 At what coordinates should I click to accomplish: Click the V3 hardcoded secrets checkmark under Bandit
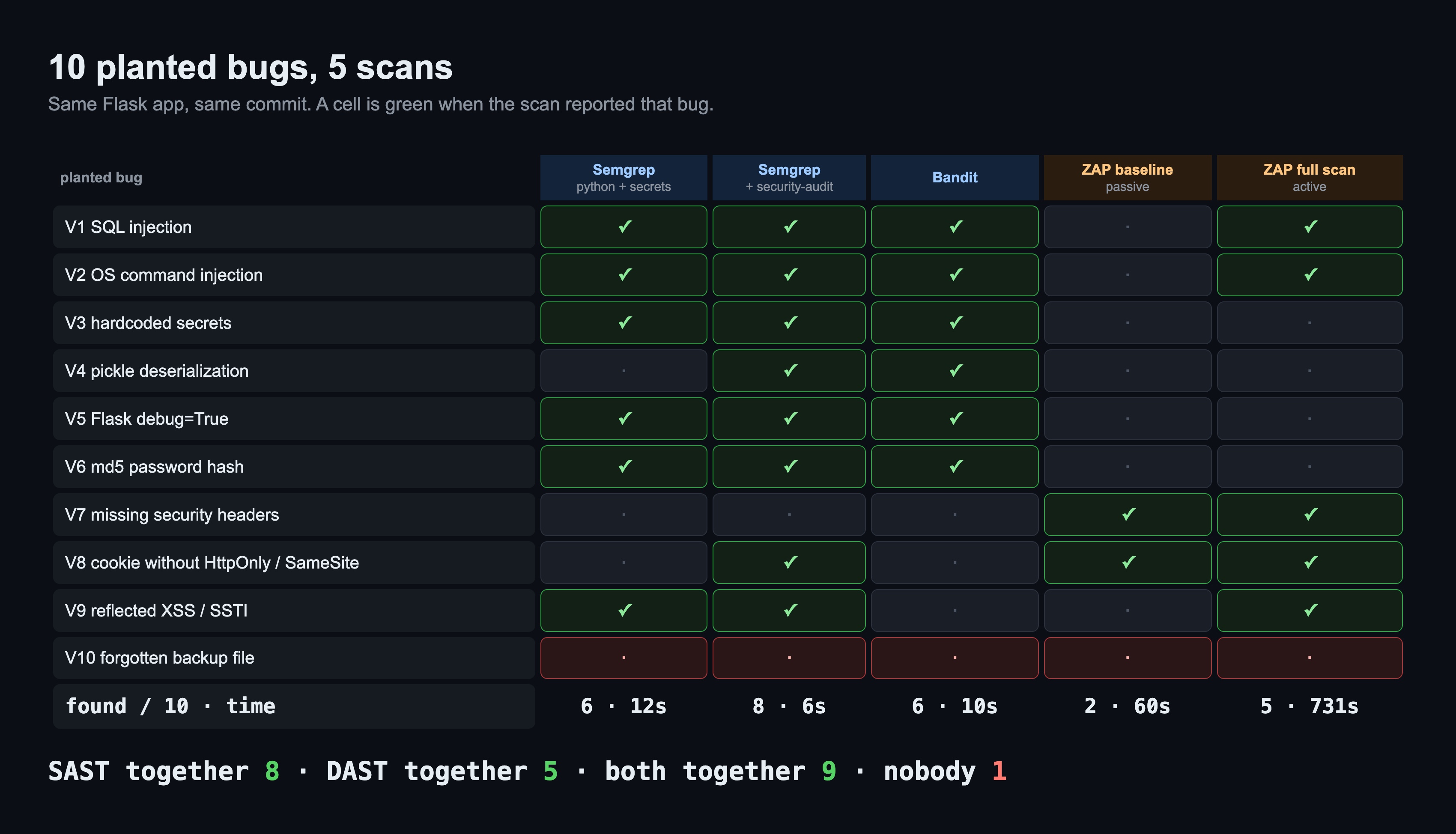pos(955,322)
